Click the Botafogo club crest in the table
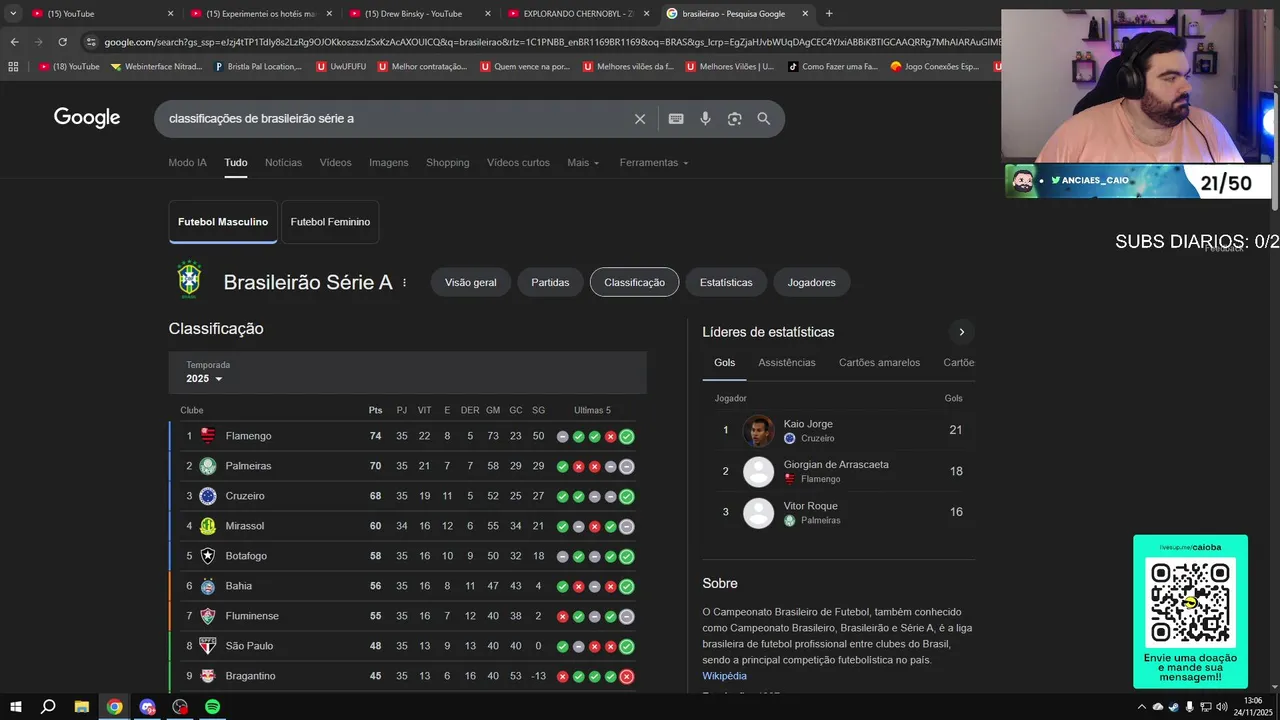1280x720 pixels. pyautogui.click(x=208, y=556)
